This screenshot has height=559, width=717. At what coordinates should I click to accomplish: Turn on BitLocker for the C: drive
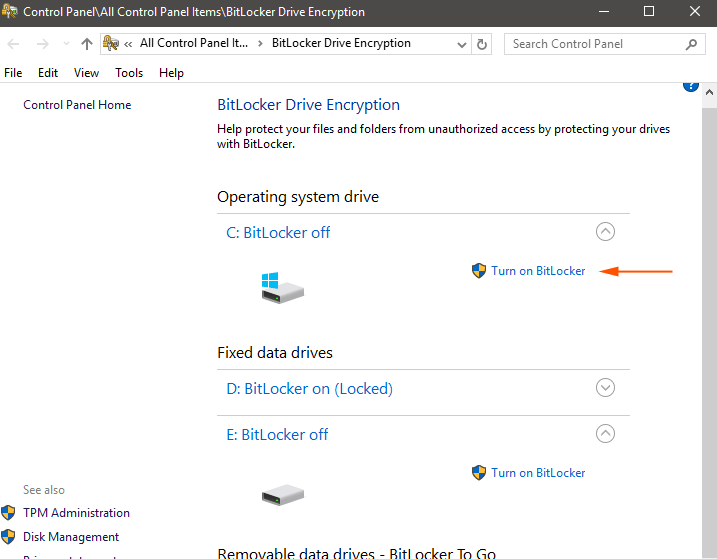tap(538, 271)
